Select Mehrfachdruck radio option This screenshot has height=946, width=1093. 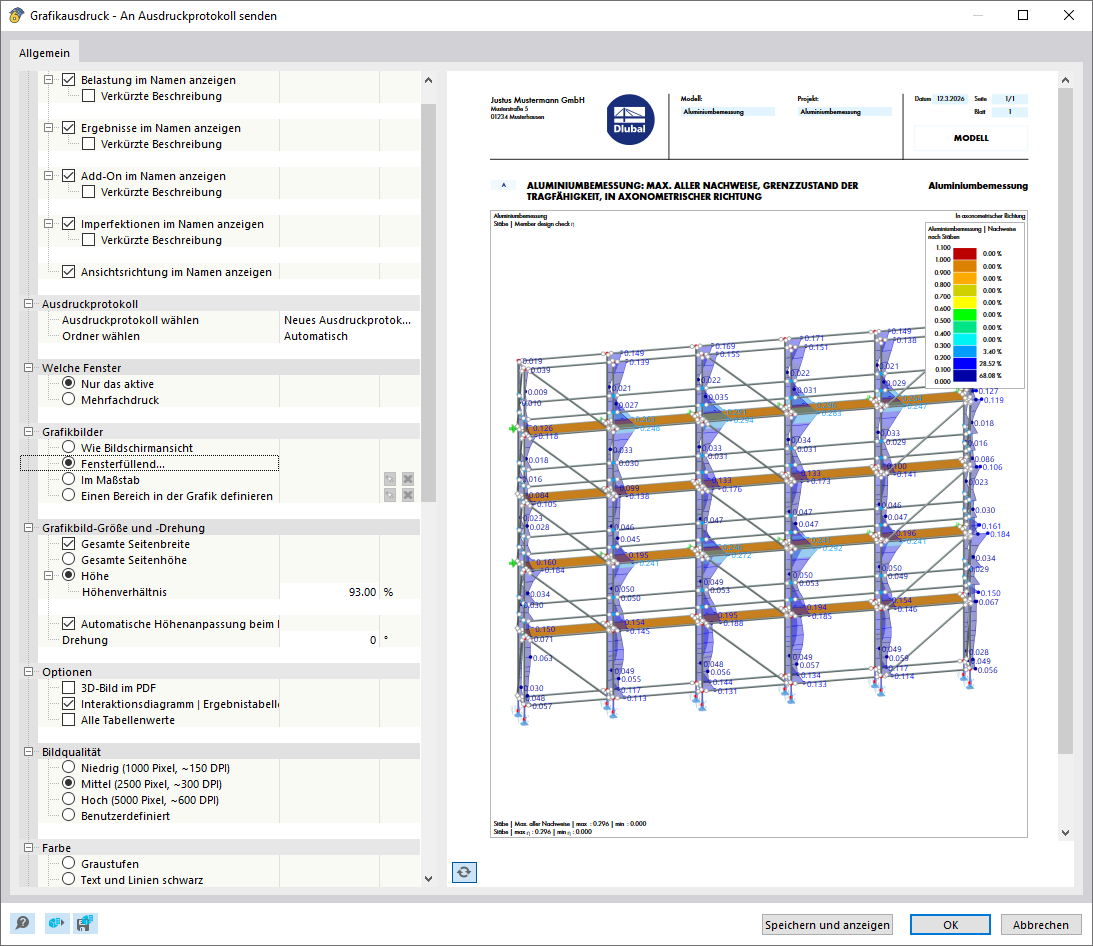(68, 399)
